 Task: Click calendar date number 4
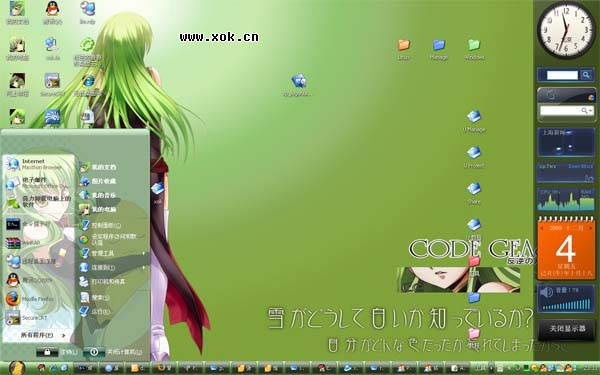tap(566, 249)
